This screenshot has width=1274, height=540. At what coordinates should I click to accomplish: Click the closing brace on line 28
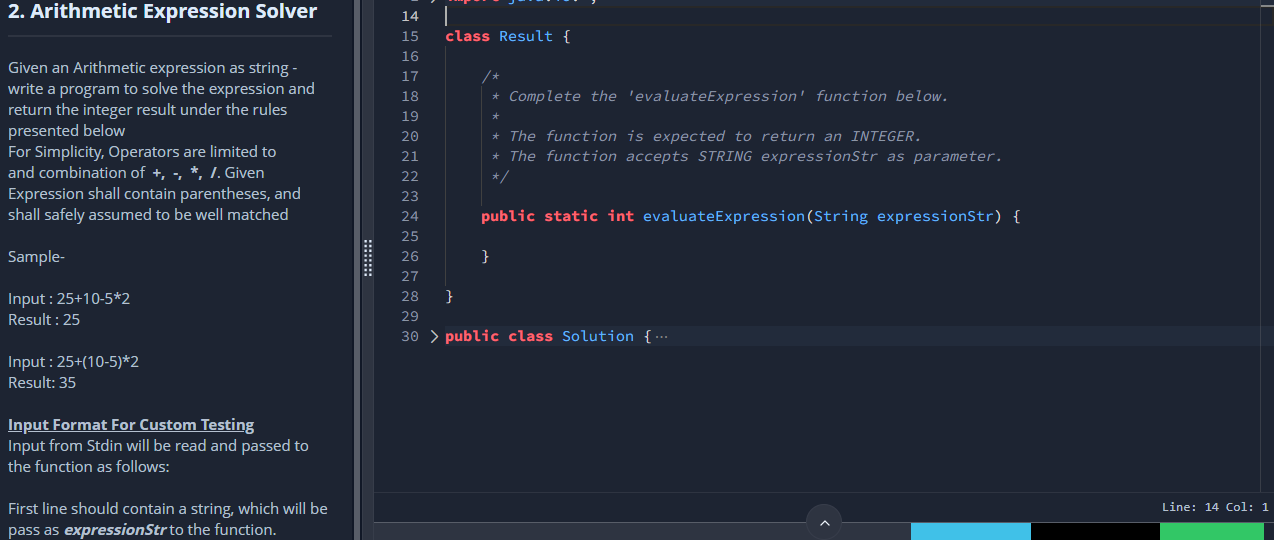(449, 296)
